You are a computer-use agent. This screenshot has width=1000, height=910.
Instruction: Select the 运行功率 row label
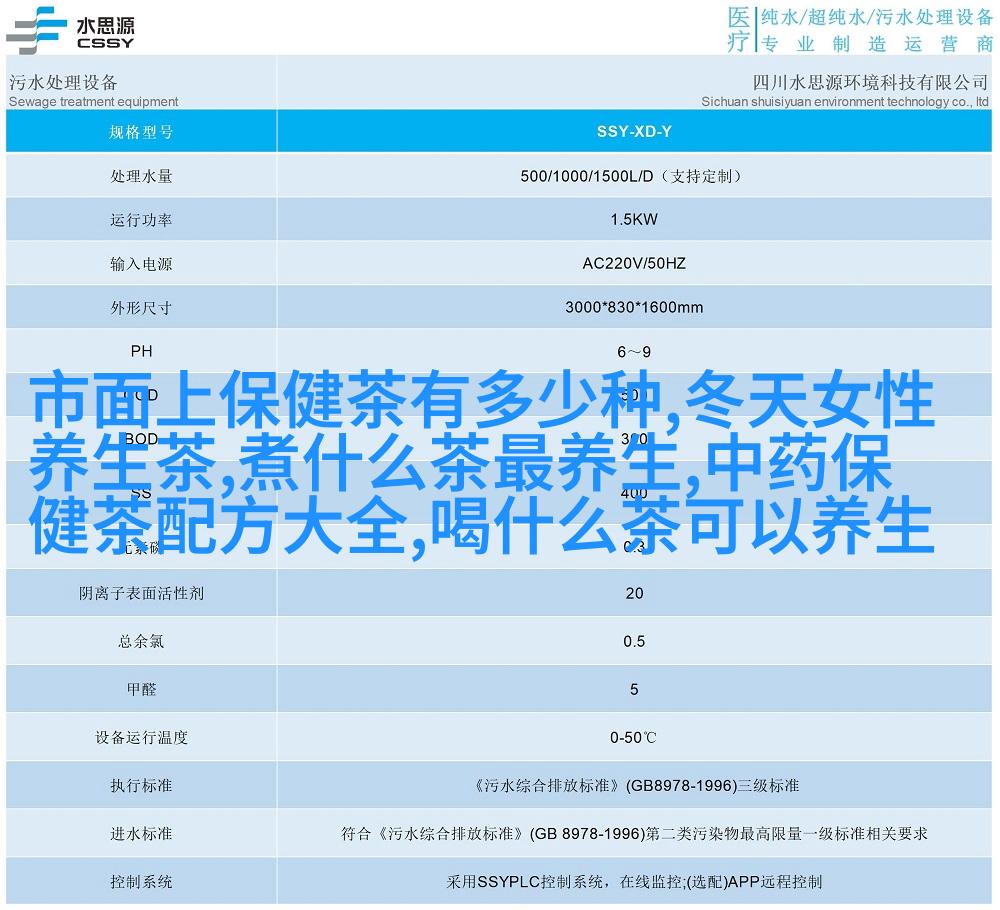tap(141, 220)
